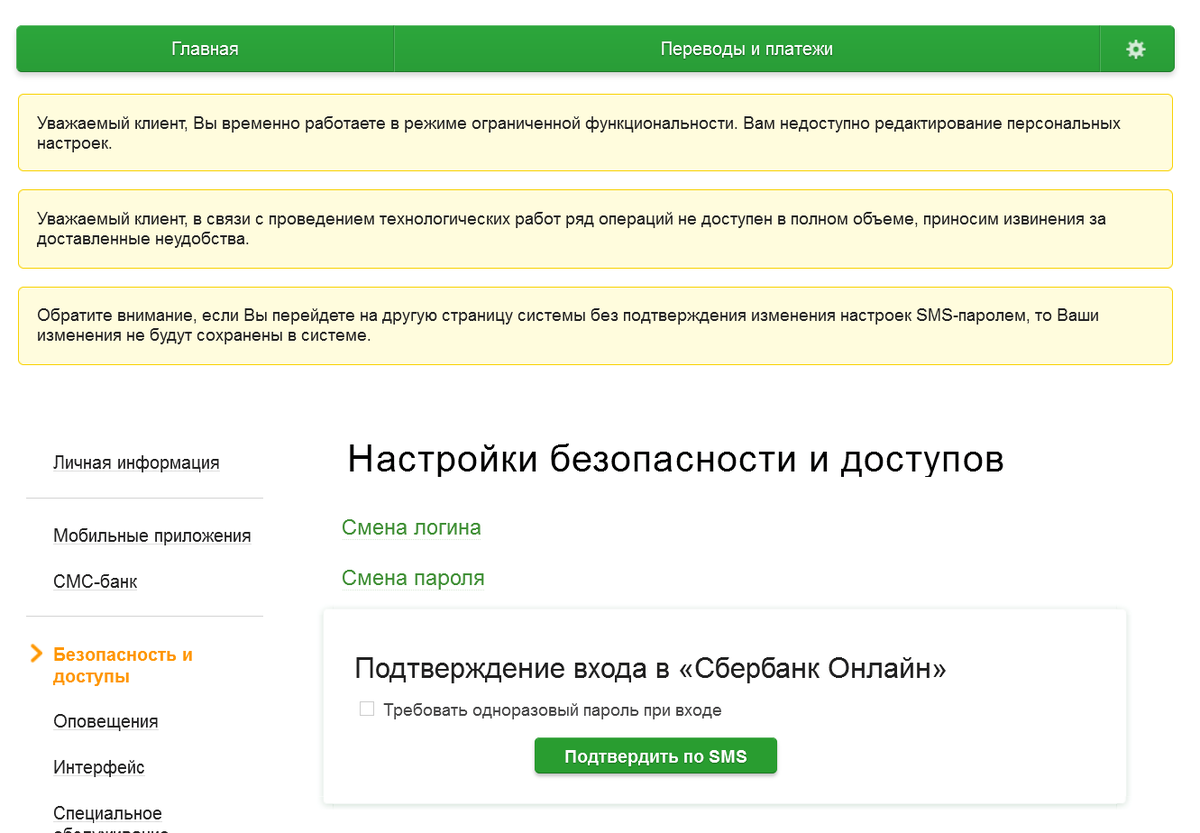1200x833 pixels.
Task: Click the Настройки безопасности и доступов heading
Action: tap(675, 459)
